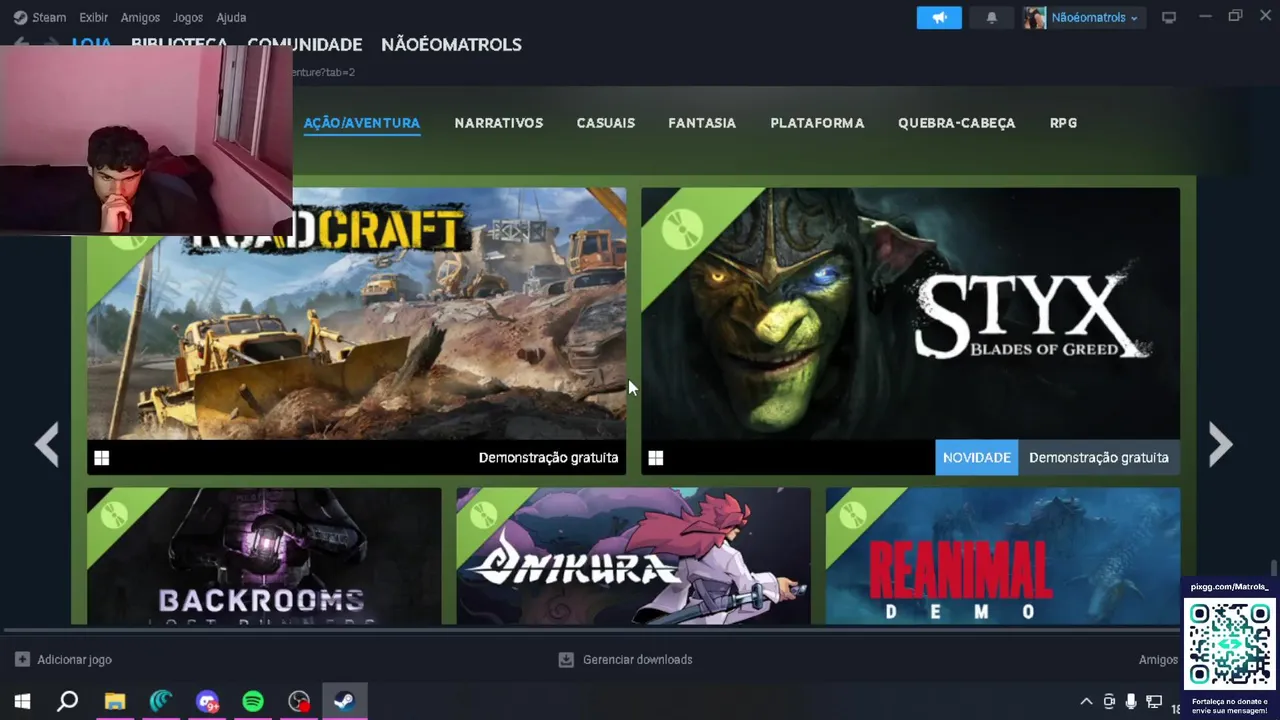Switch to the PLATAFORMA tab

[817, 123]
